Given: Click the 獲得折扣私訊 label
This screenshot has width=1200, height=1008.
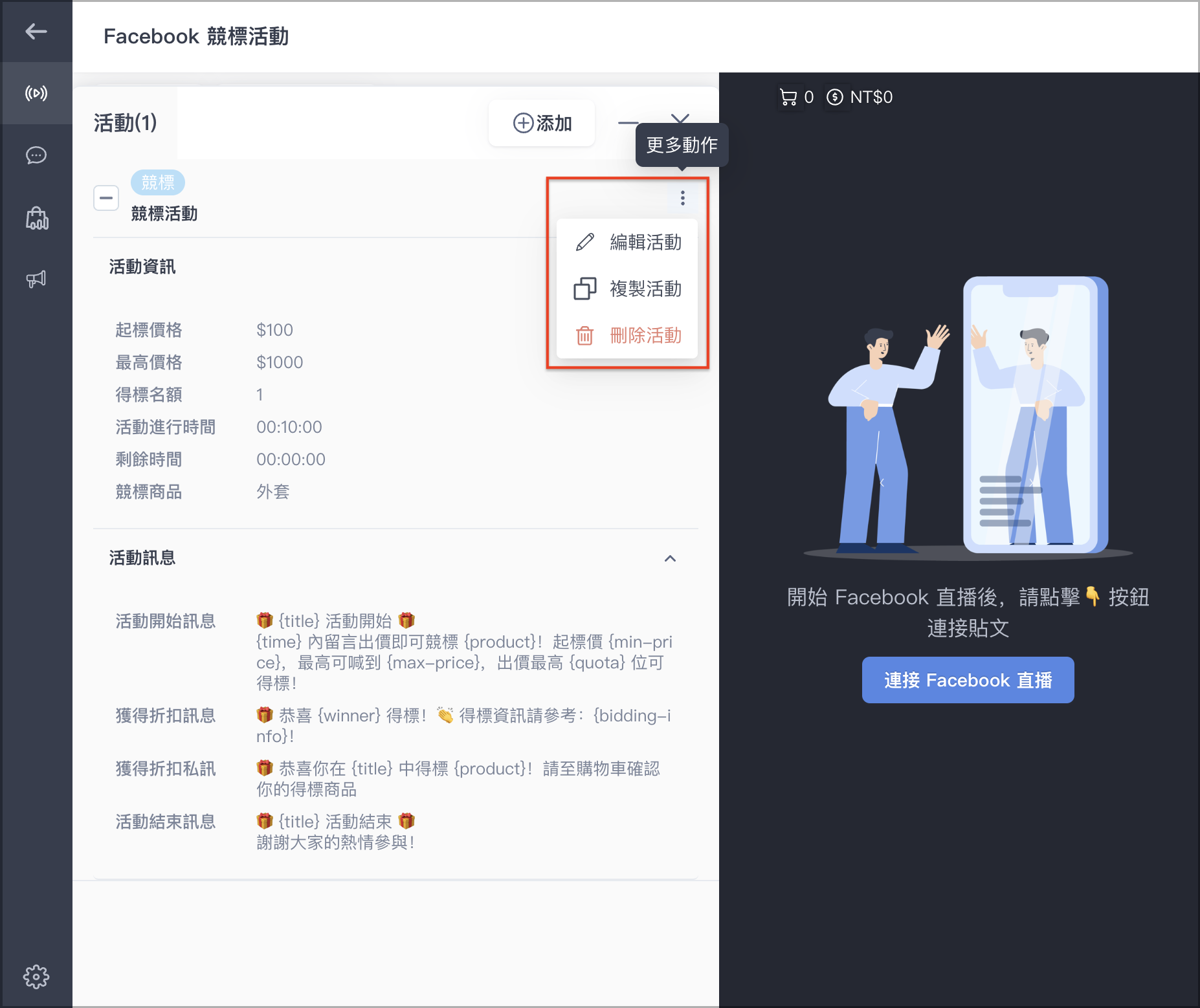Looking at the screenshot, I should click(166, 769).
